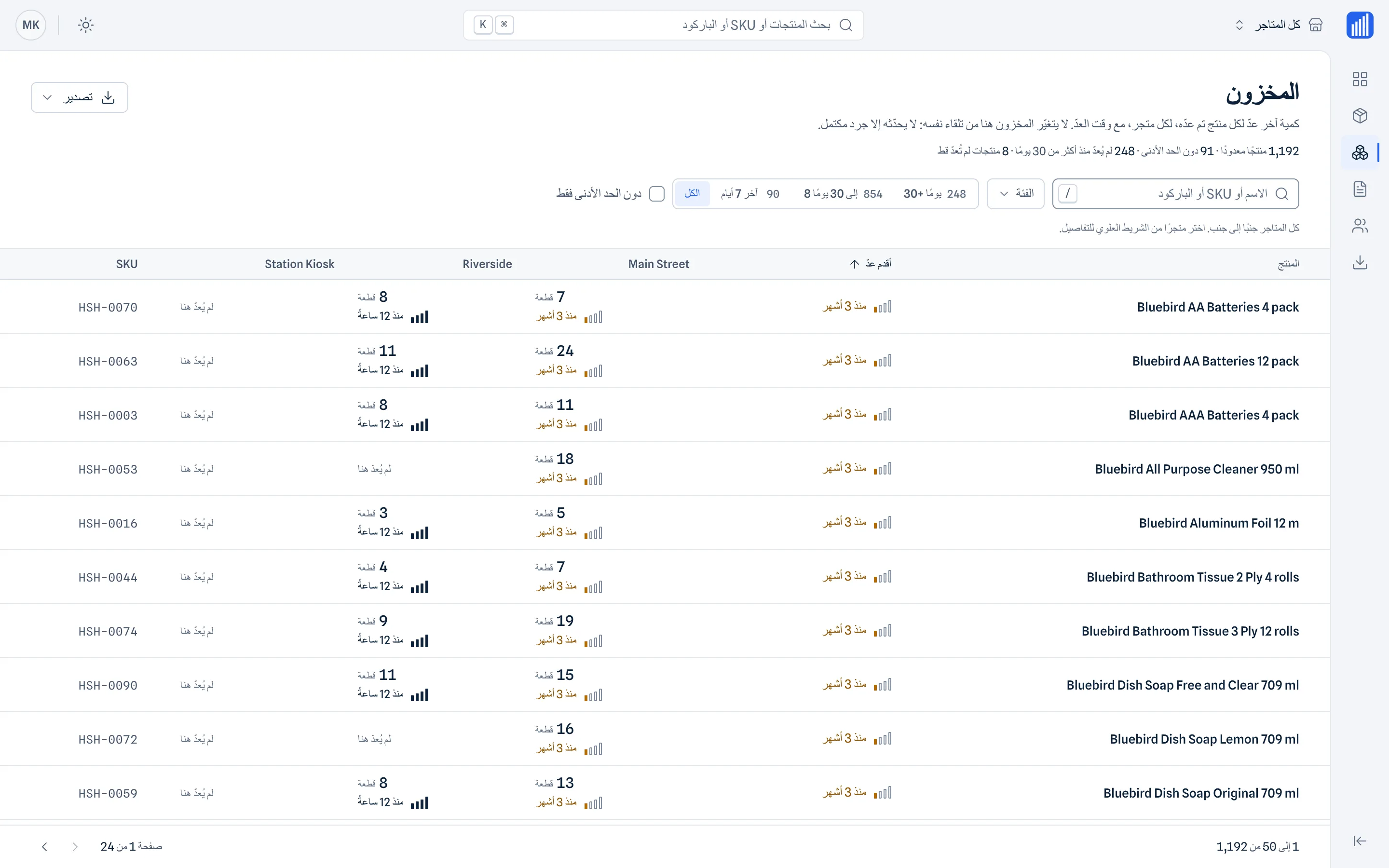Click Main Street freshness bars for HSH-0063
Screen dimensions: 1389x868
click(x=593, y=371)
